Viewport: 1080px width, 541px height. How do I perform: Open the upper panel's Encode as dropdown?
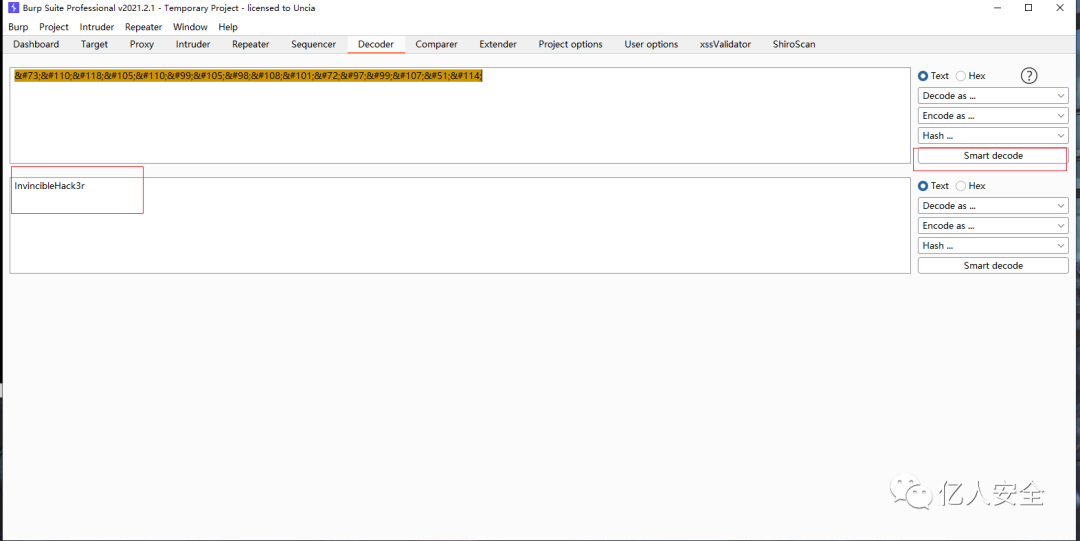point(993,116)
